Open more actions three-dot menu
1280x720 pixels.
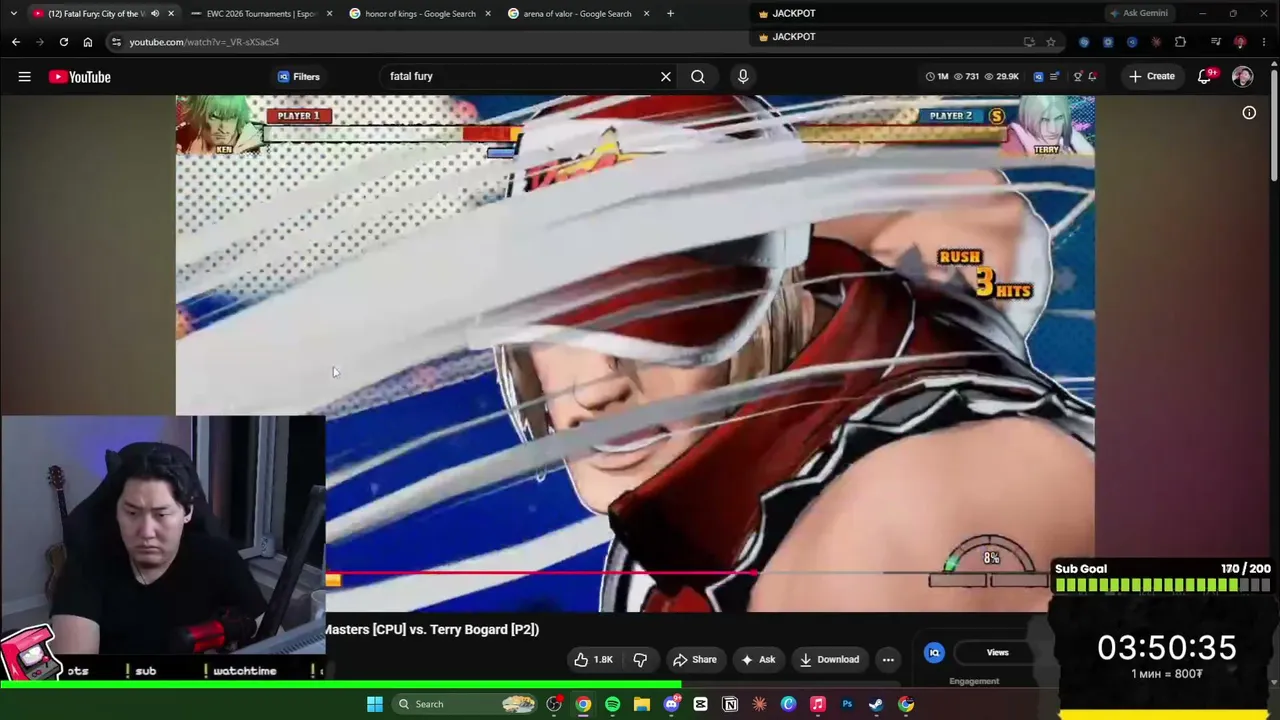(x=888, y=659)
